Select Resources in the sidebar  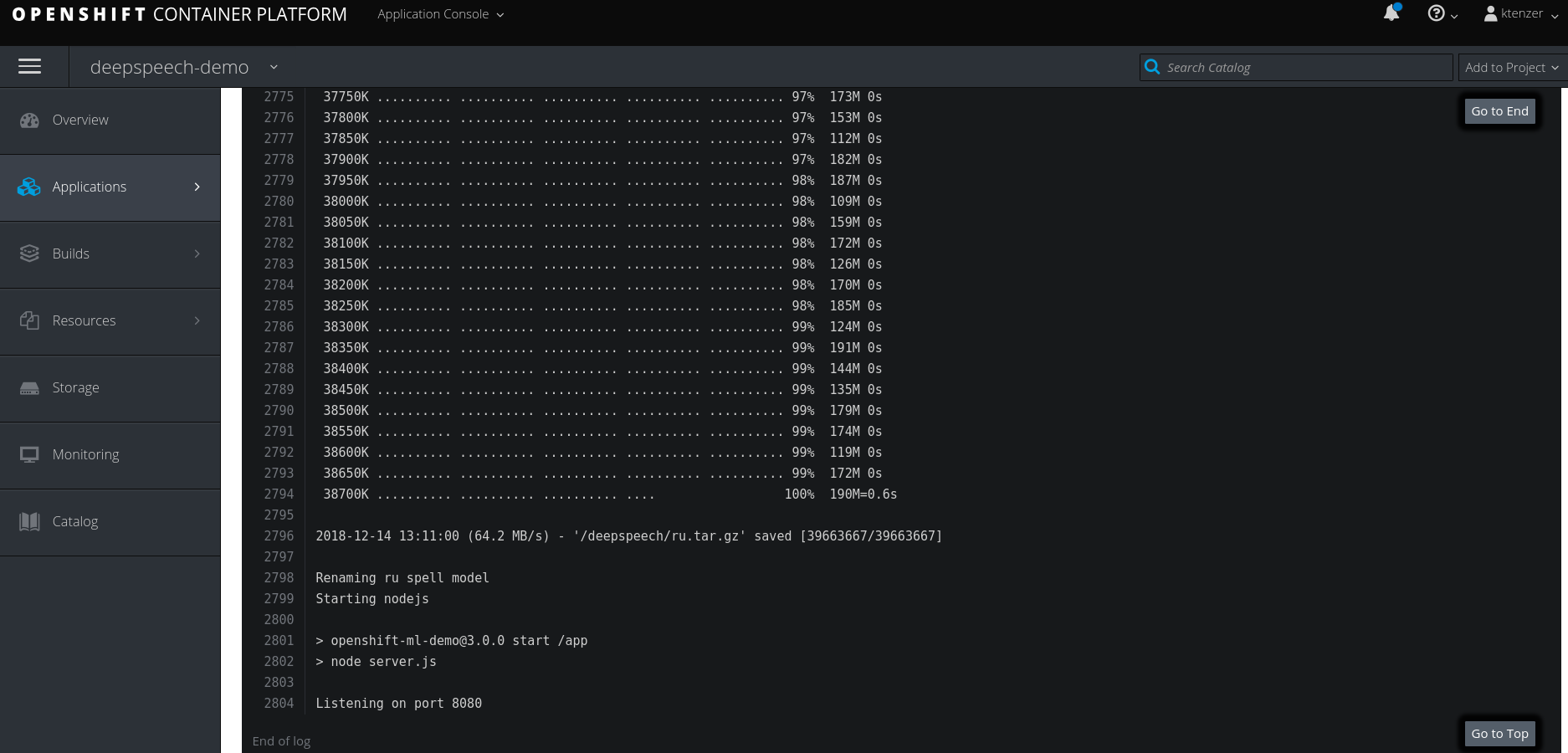(110, 321)
